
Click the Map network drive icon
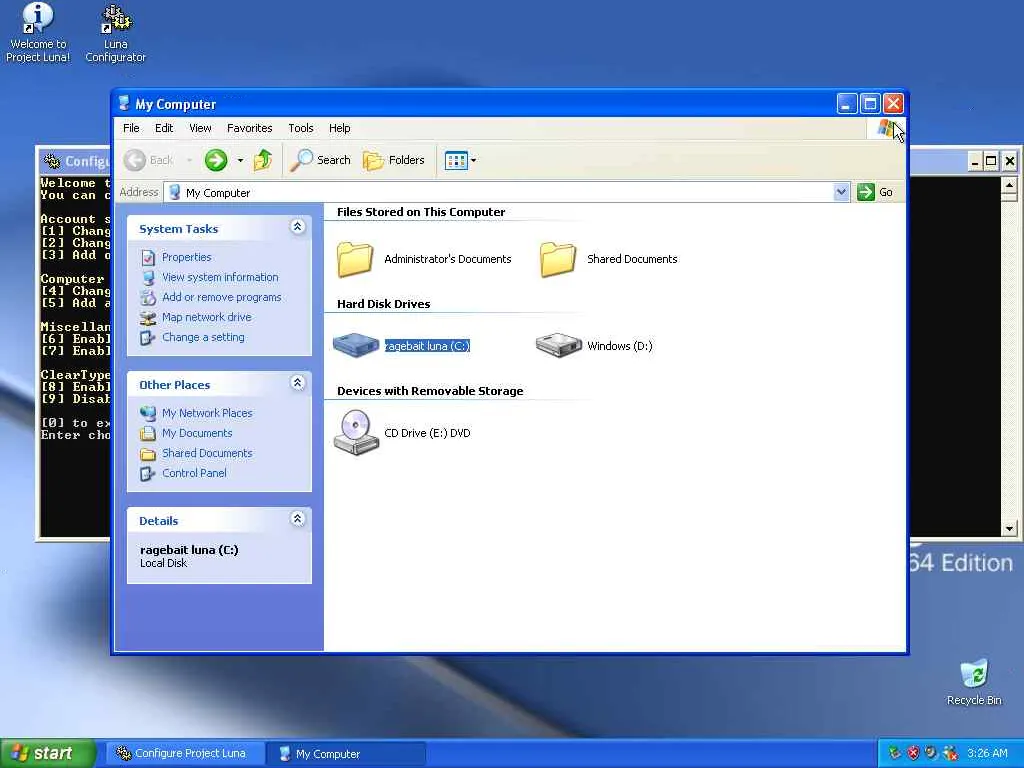pyautogui.click(x=148, y=317)
